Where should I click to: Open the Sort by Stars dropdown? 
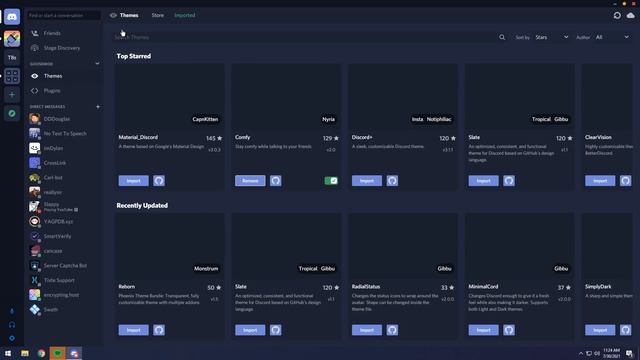551,37
